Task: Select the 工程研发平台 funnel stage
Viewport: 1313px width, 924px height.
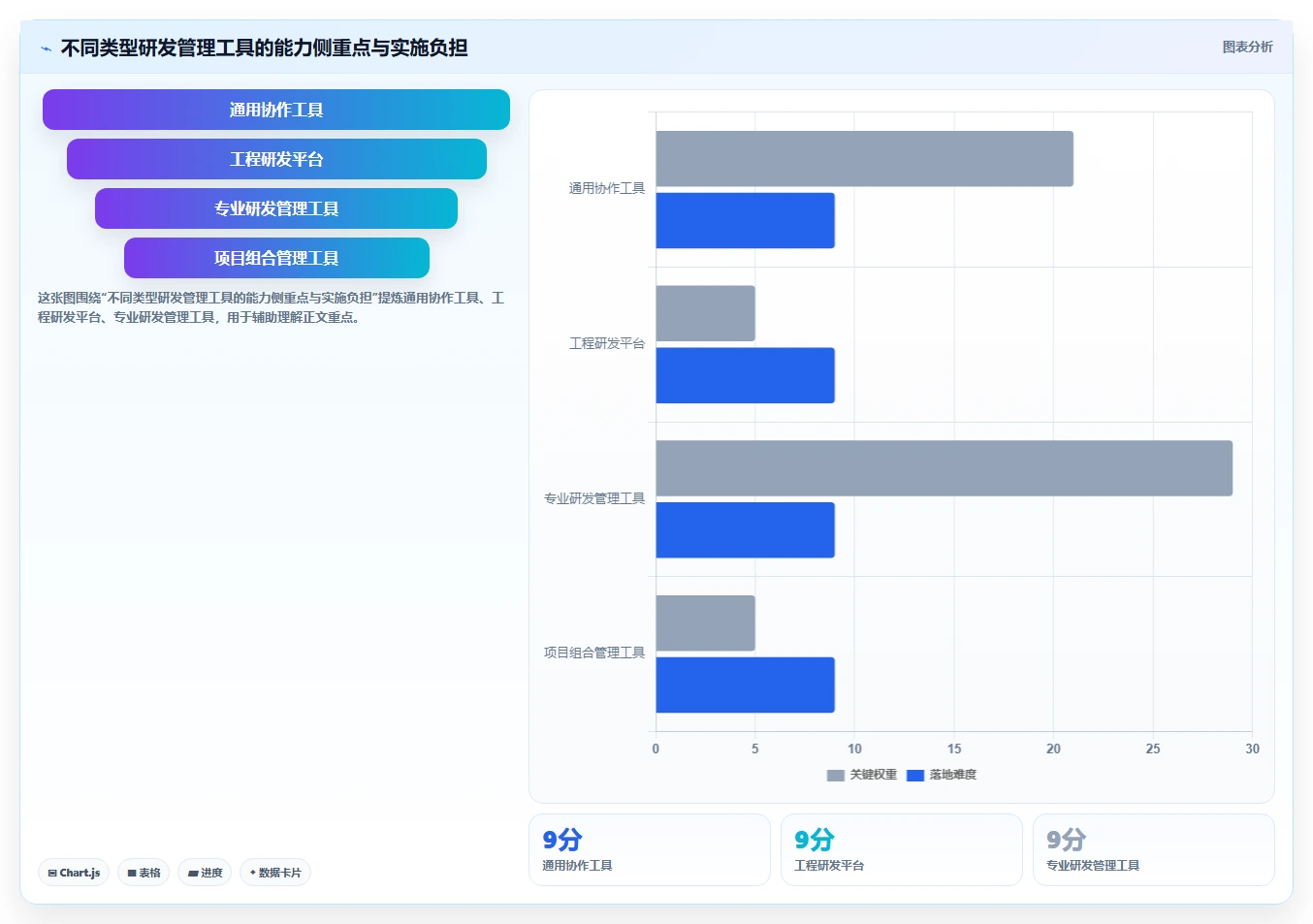Action: click(276, 159)
